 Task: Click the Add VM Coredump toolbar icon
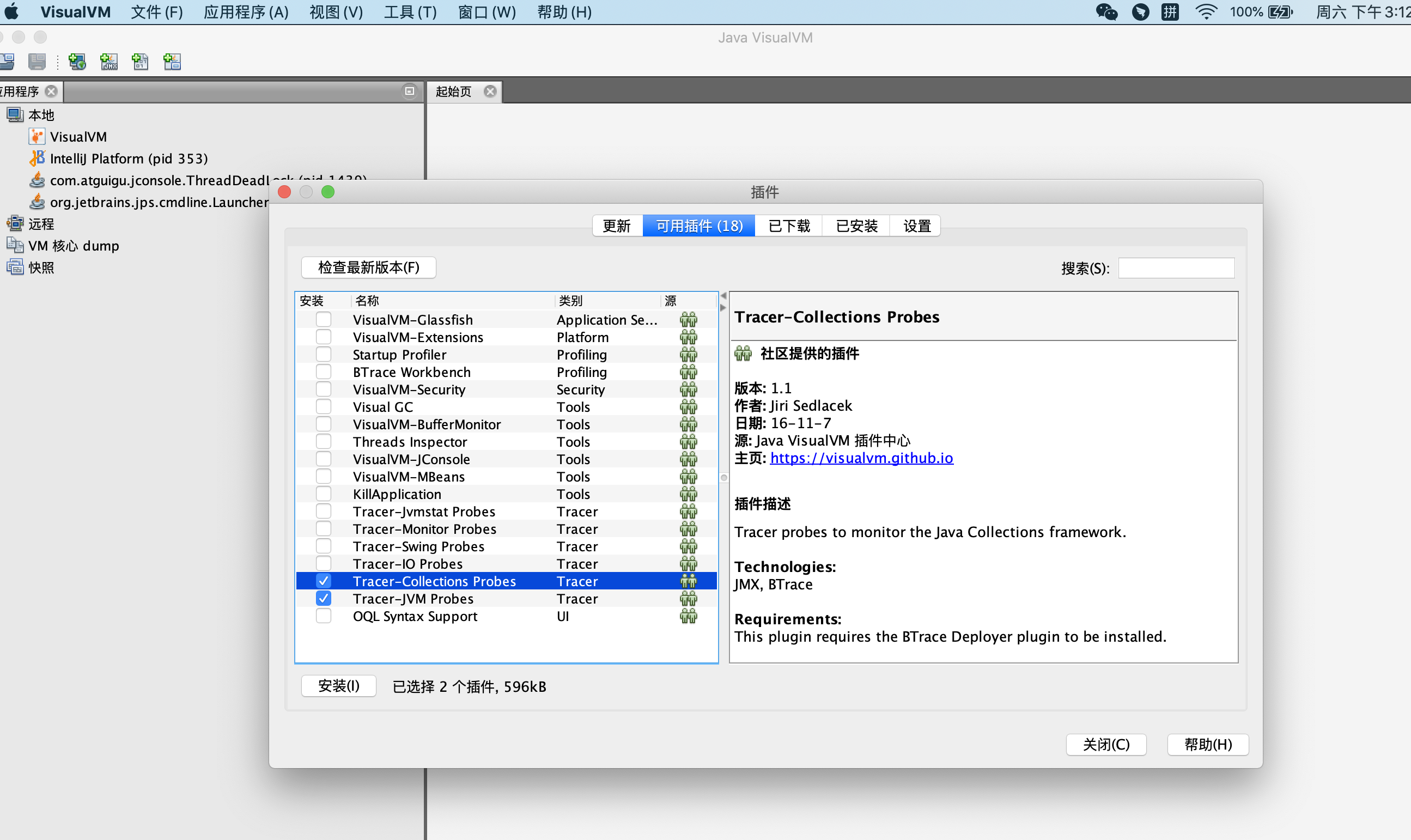pyautogui.click(x=141, y=61)
